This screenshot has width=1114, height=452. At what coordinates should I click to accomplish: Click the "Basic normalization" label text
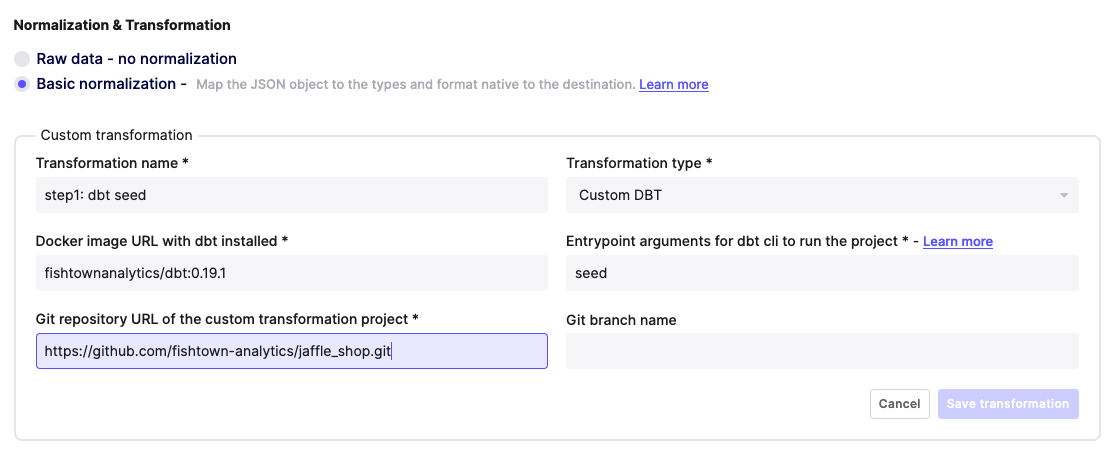106,84
